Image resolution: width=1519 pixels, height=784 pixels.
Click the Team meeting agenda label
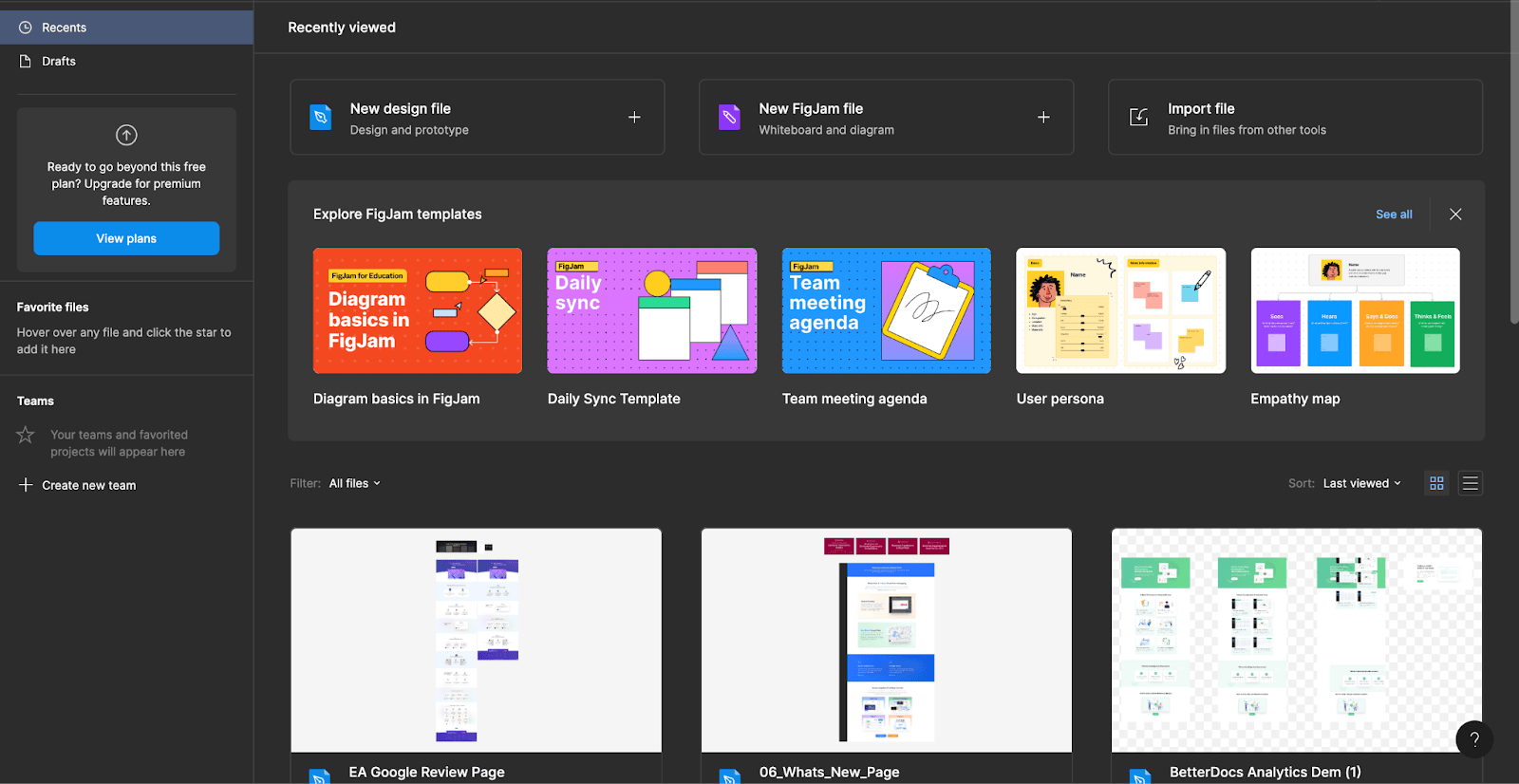pos(854,399)
